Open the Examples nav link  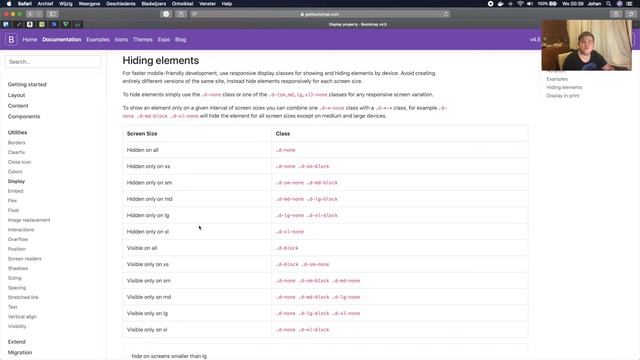pyautogui.click(x=98, y=40)
